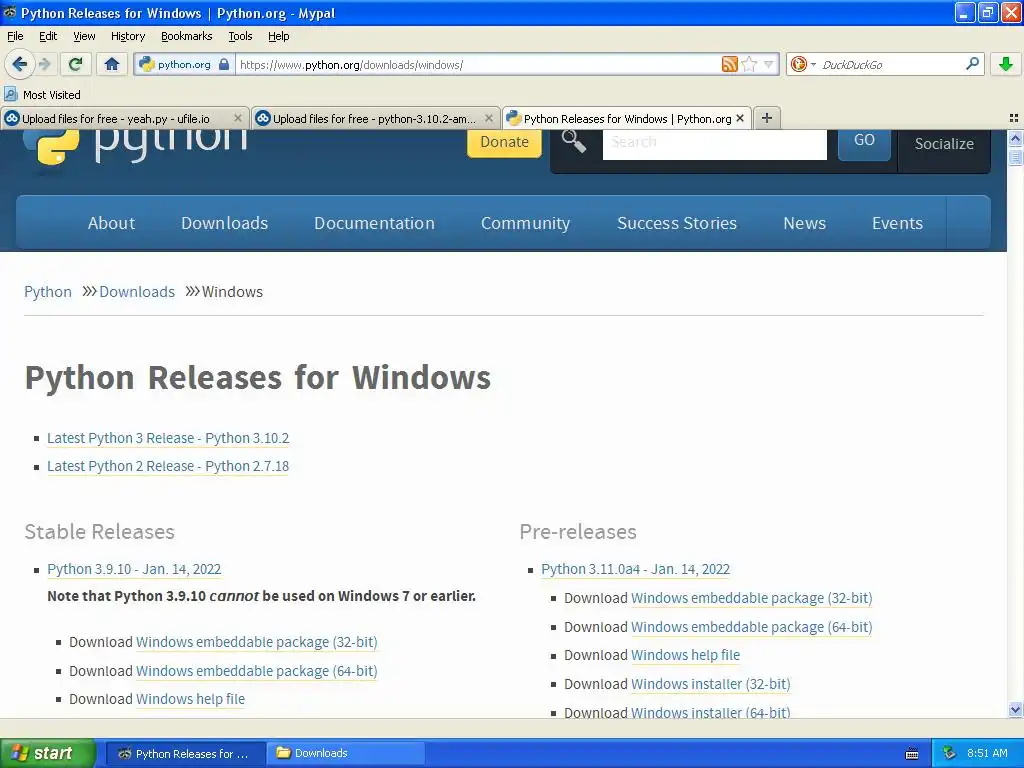Click the scrollbar down arrow
The height and width of the screenshot is (768, 1024).
pyautogui.click(x=1015, y=709)
